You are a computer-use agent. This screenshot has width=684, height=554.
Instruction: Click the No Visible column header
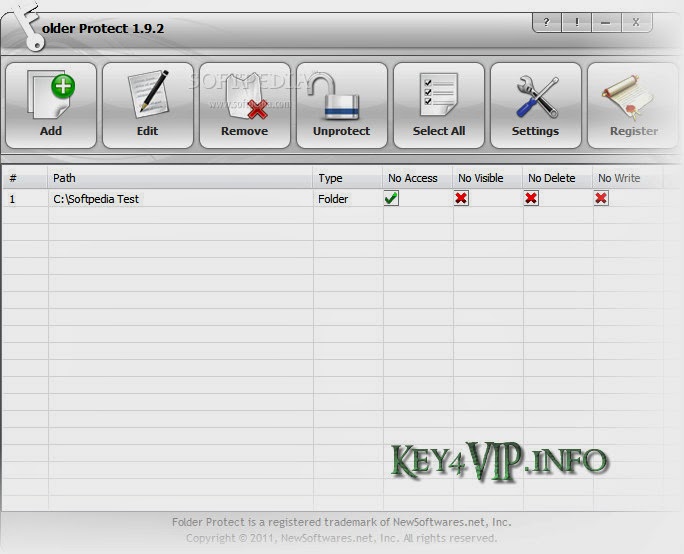(488, 178)
